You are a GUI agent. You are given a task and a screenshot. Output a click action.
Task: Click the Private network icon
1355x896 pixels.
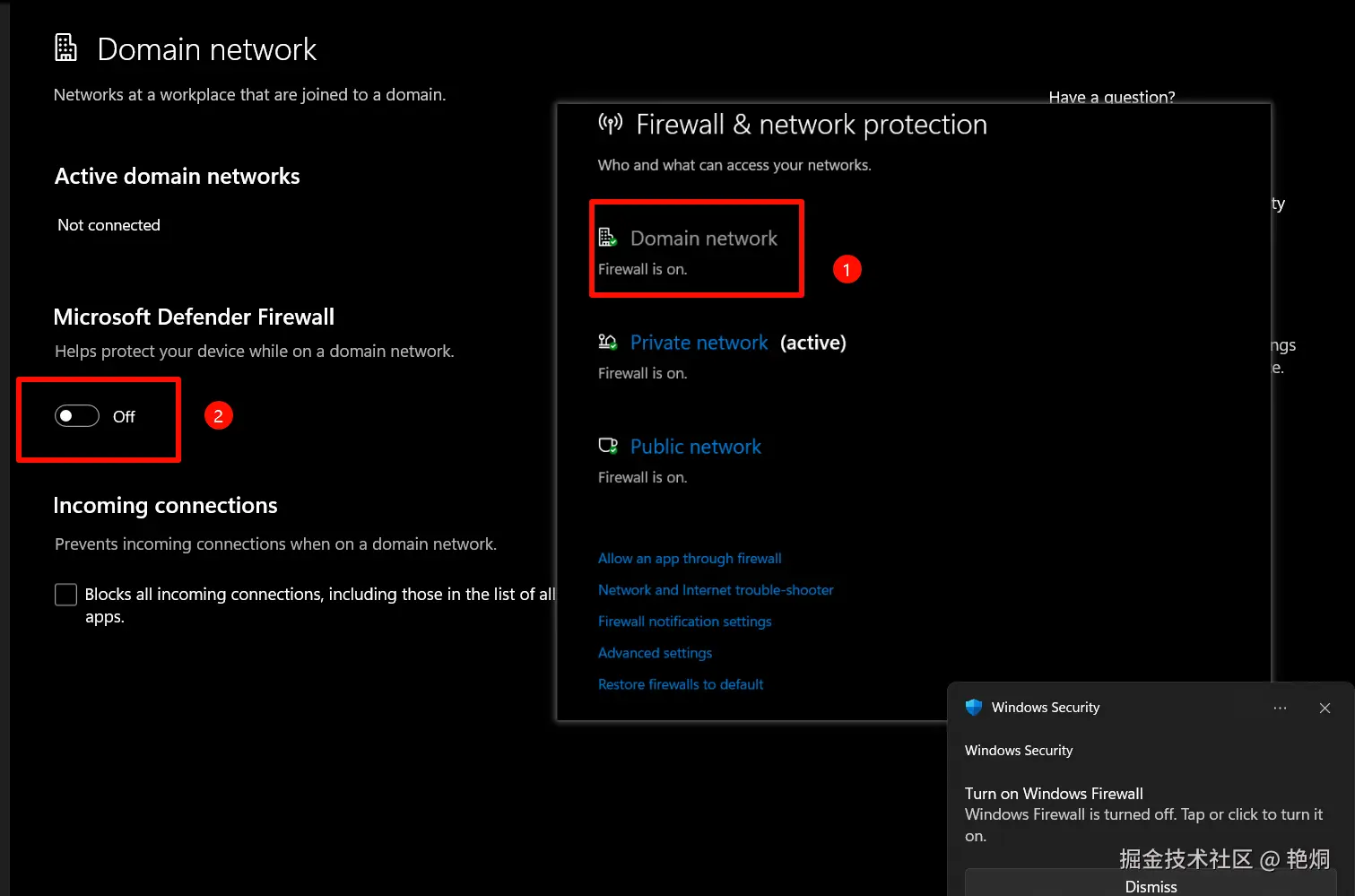[x=607, y=342]
